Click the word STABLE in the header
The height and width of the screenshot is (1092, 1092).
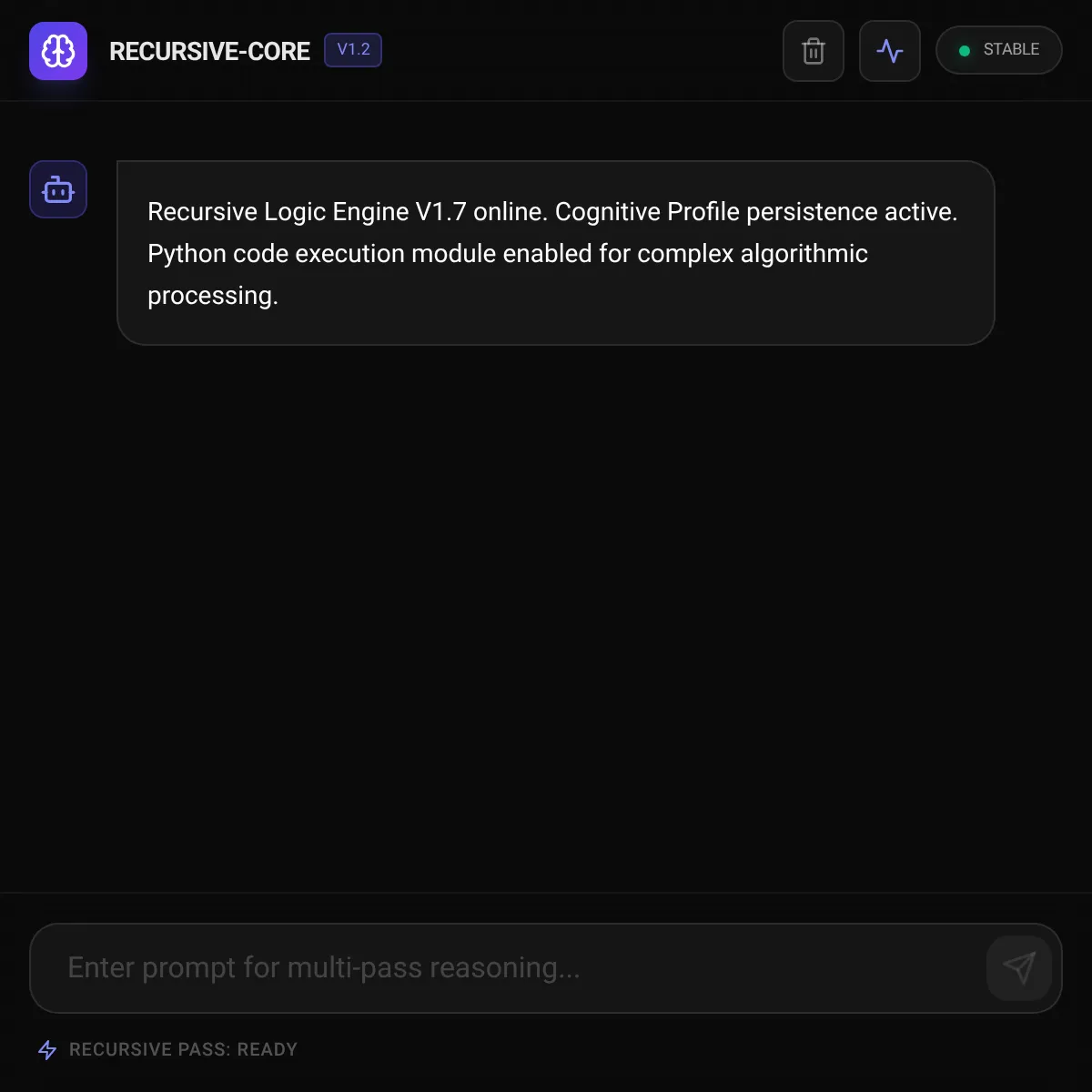coord(1011,50)
